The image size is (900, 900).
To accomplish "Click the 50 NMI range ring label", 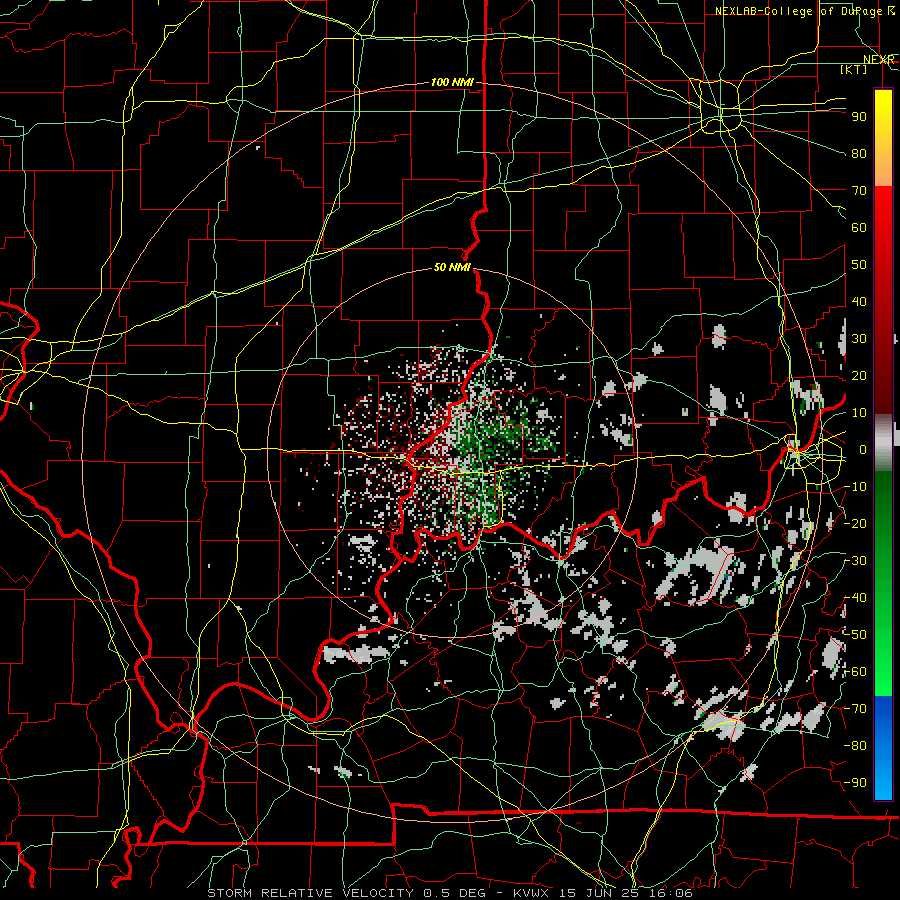I will pyautogui.click(x=452, y=267).
